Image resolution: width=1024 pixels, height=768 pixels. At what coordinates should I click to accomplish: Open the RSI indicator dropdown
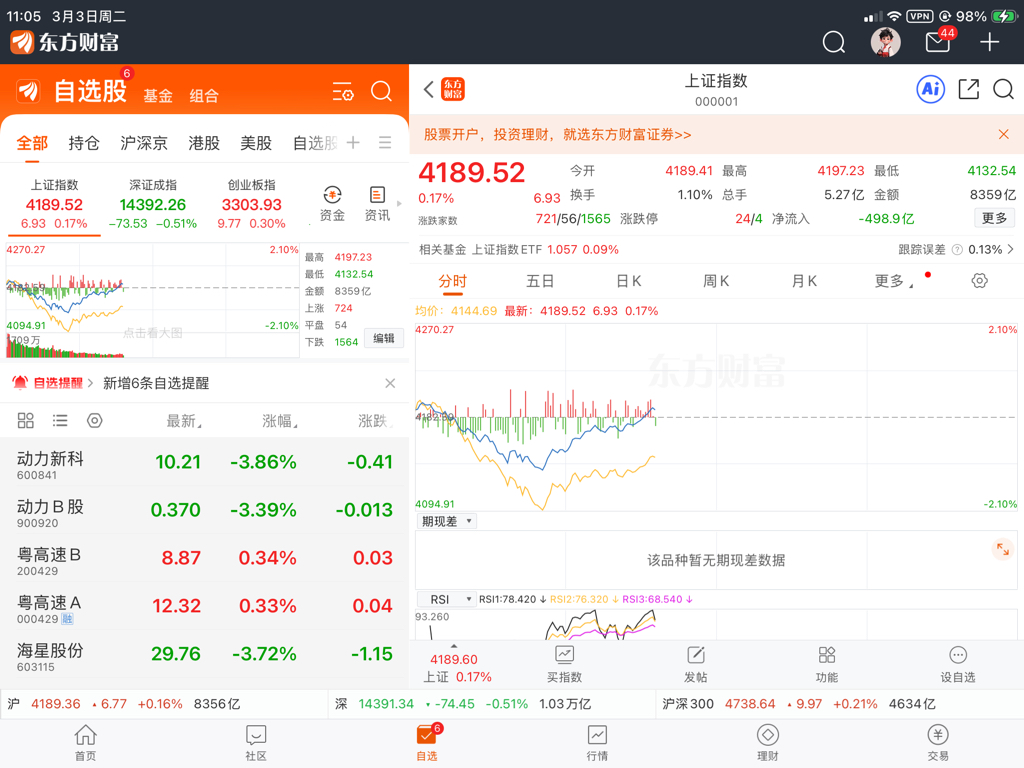pos(447,600)
